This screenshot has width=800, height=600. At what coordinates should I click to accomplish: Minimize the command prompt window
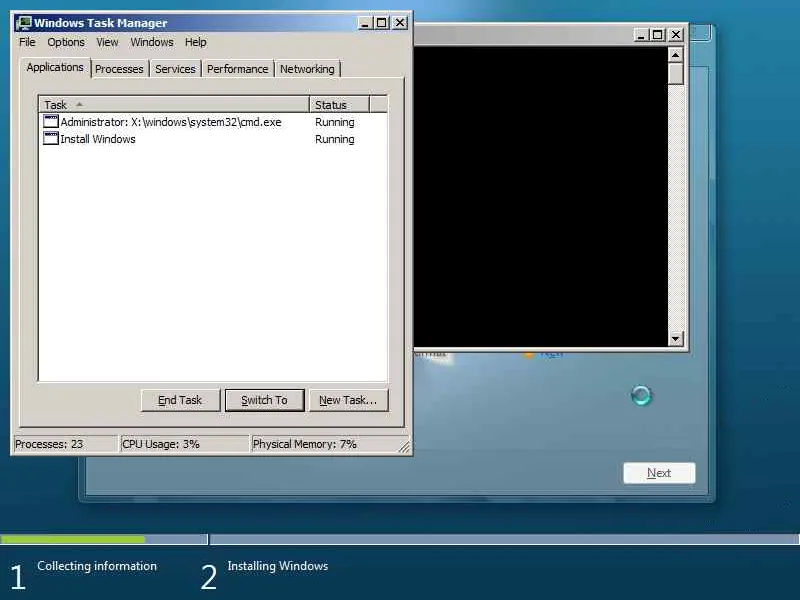pyautogui.click(x=641, y=35)
